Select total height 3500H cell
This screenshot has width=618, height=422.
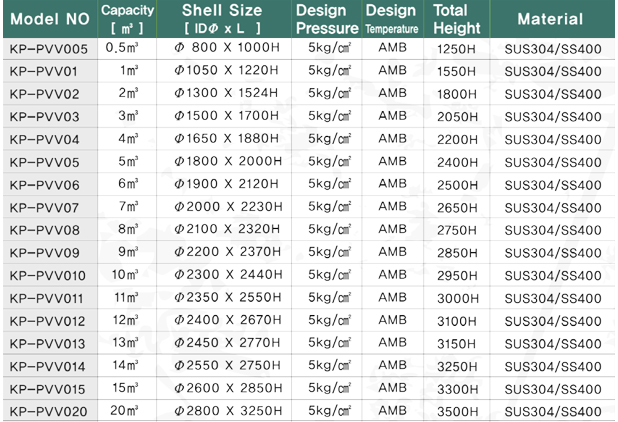coord(456,411)
